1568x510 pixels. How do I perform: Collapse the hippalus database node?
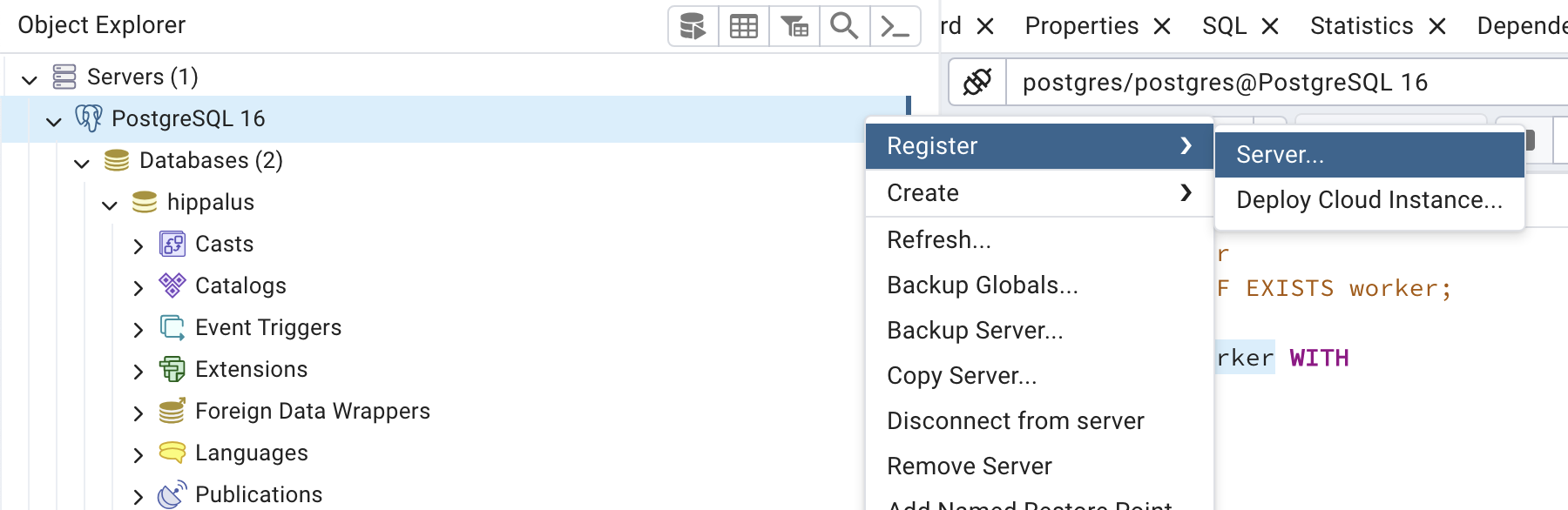[x=110, y=205]
